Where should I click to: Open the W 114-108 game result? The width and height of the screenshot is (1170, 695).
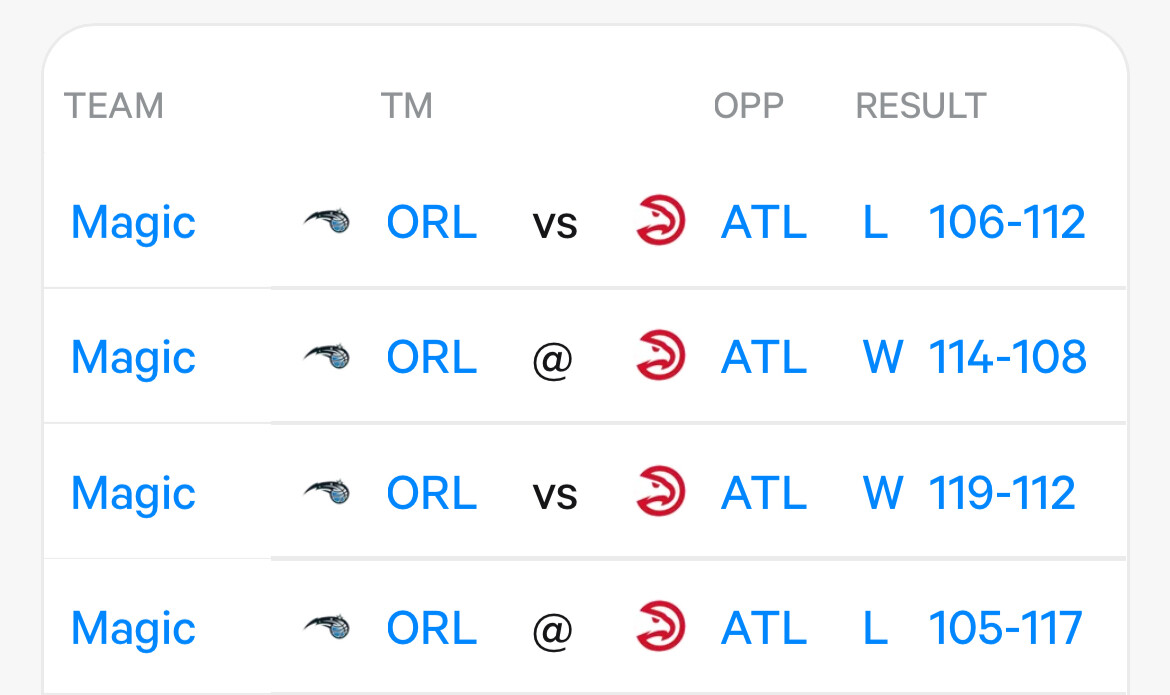coord(975,357)
